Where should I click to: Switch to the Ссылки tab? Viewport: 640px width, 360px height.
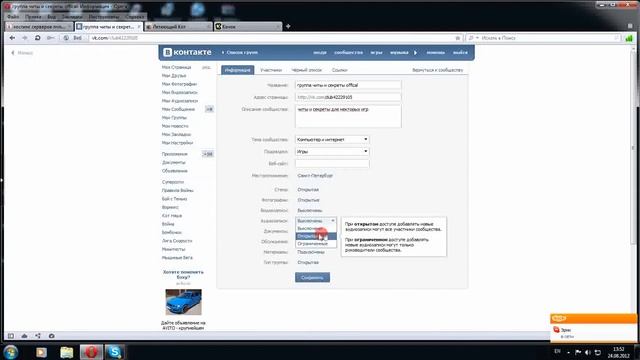coord(339,70)
